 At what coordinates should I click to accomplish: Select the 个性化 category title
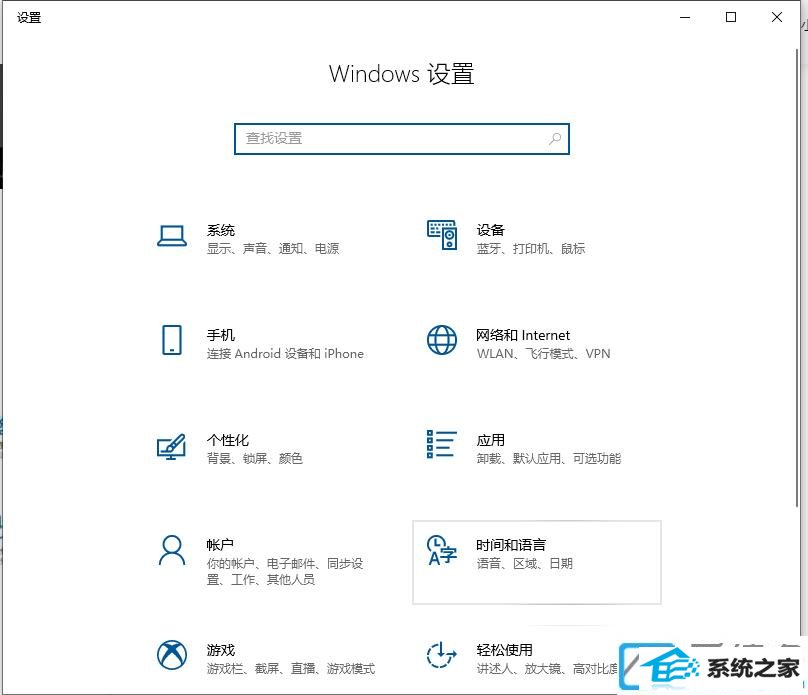click(x=228, y=440)
